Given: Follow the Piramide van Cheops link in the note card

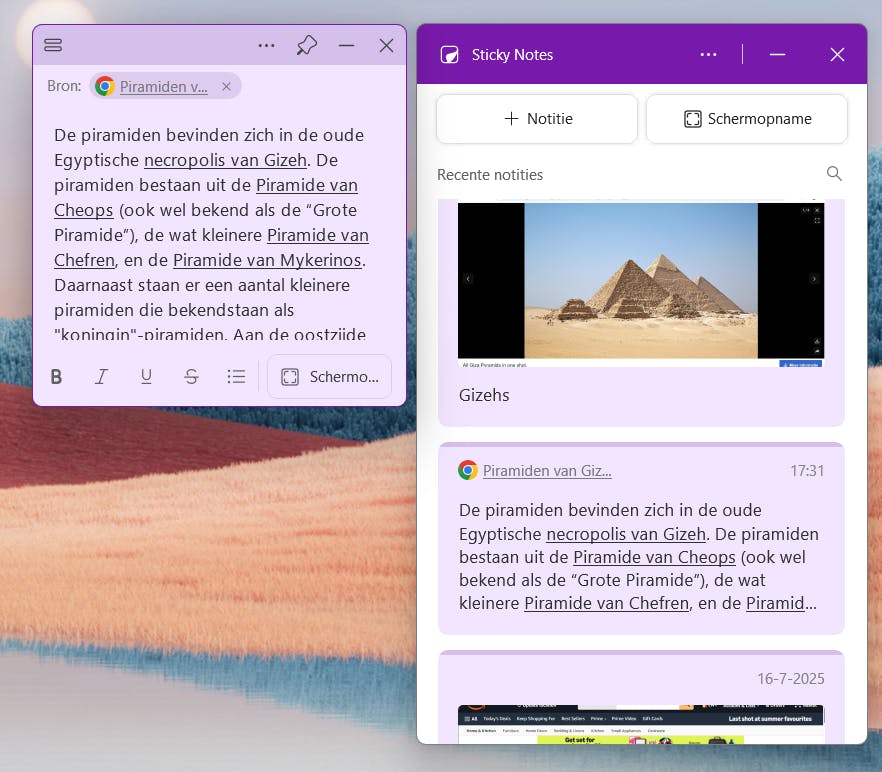Looking at the screenshot, I should 654,557.
